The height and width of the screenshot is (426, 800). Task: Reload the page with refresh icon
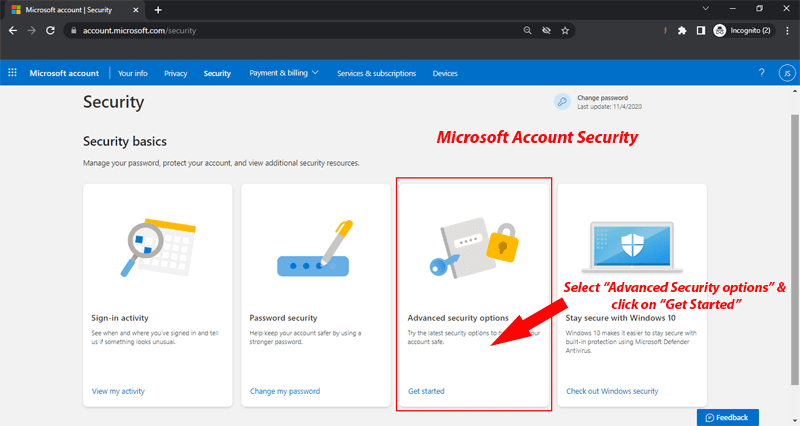(x=50, y=31)
